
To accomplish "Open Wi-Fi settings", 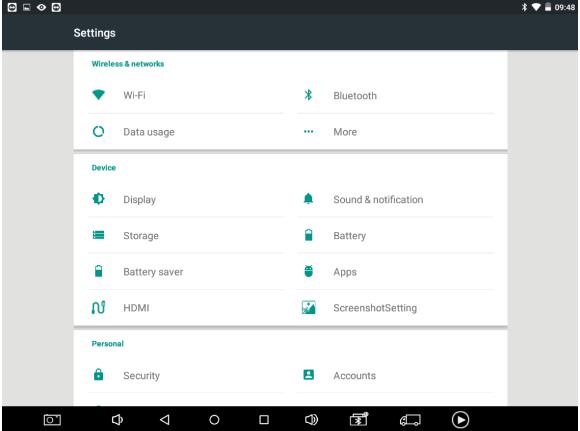I will click(186, 95).
